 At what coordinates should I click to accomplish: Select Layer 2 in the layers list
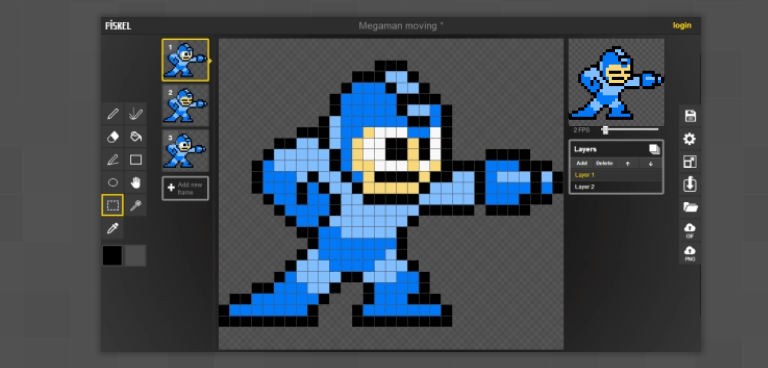[616, 187]
